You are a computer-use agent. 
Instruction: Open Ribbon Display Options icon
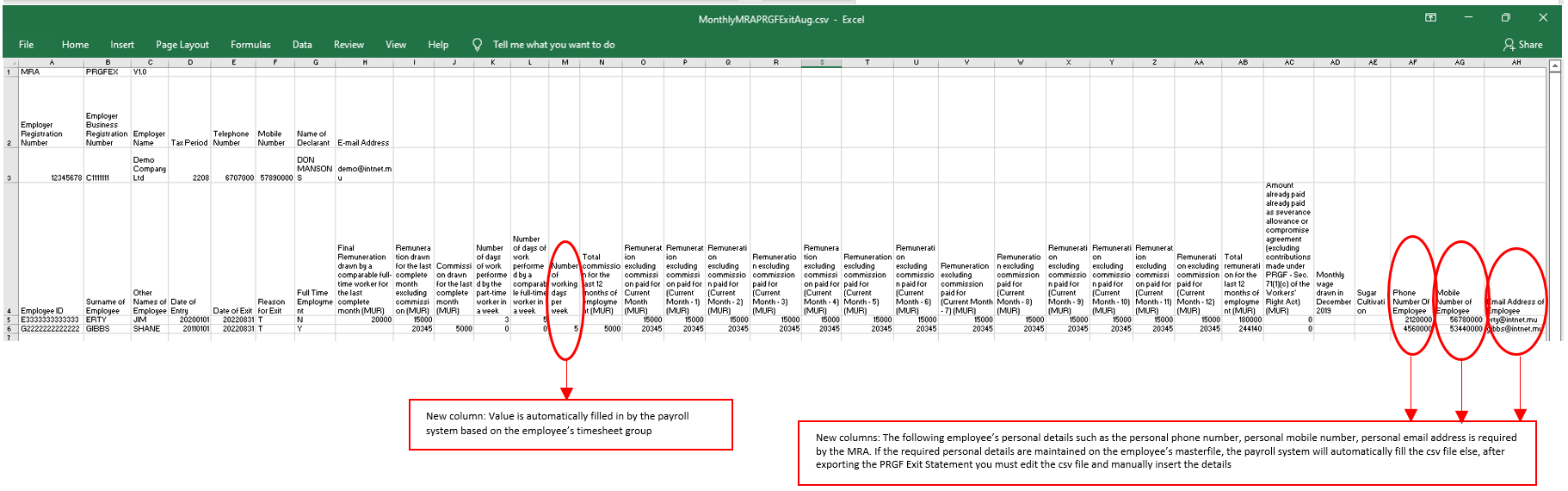1430,17
